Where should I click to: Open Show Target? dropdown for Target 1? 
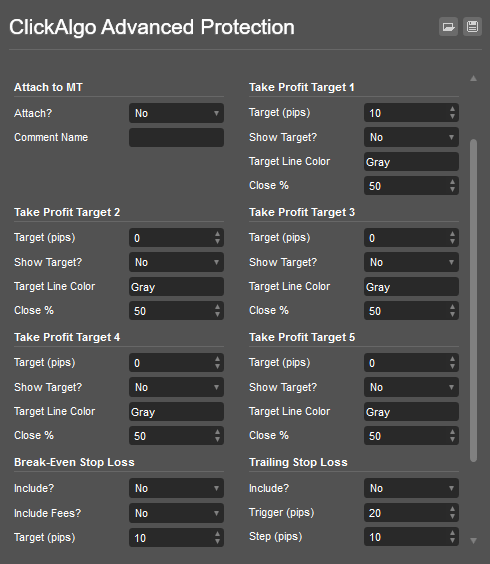click(411, 137)
